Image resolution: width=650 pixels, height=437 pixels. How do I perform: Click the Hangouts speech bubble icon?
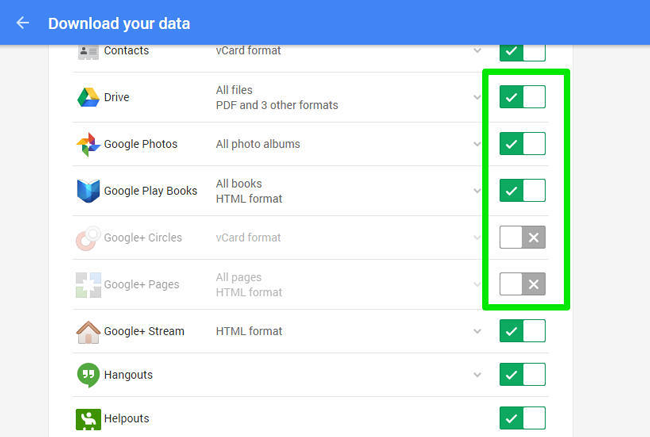[x=88, y=375]
